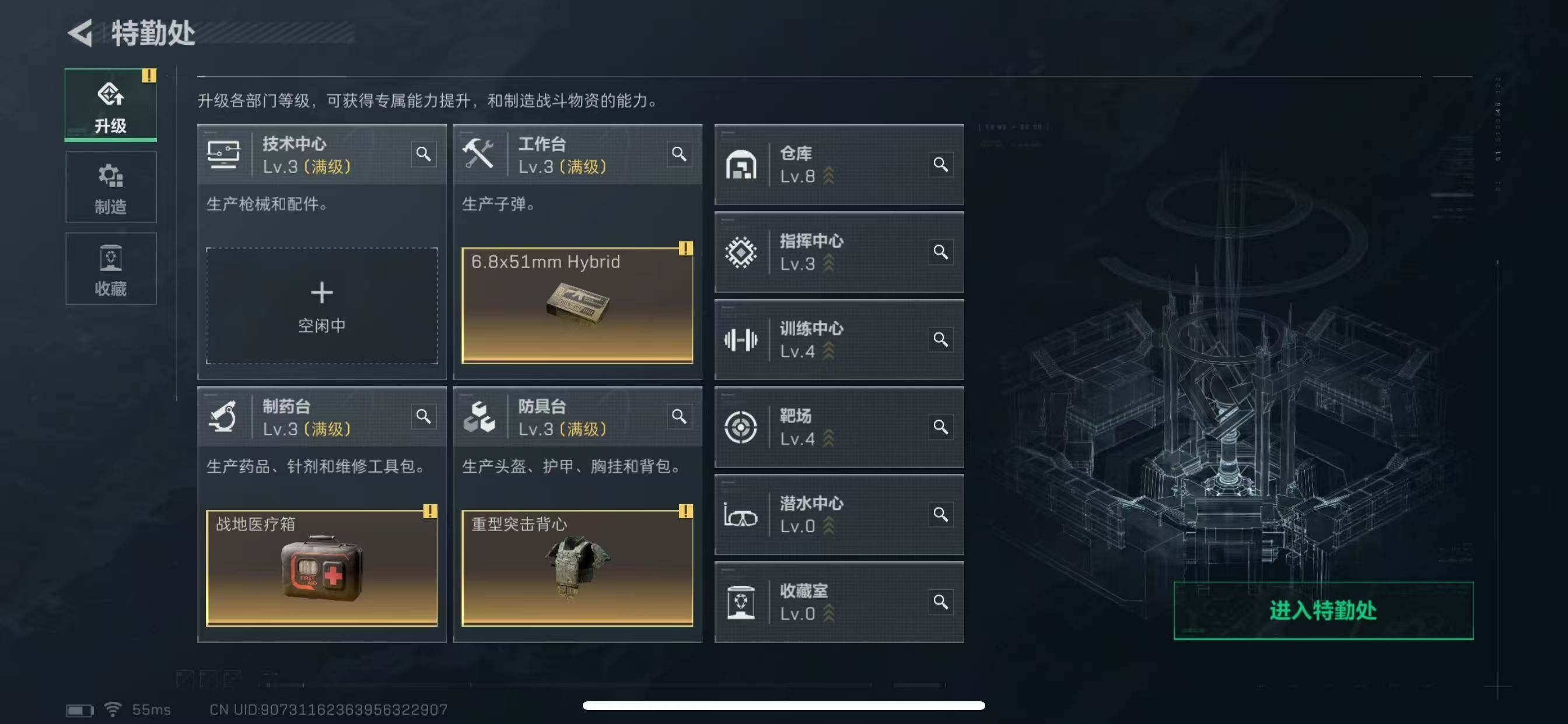Image resolution: width=1568 pixels, height=724 pixels.
Task: Click the 收藏室 magnifier icon
Action: click(x=940, y=602)
